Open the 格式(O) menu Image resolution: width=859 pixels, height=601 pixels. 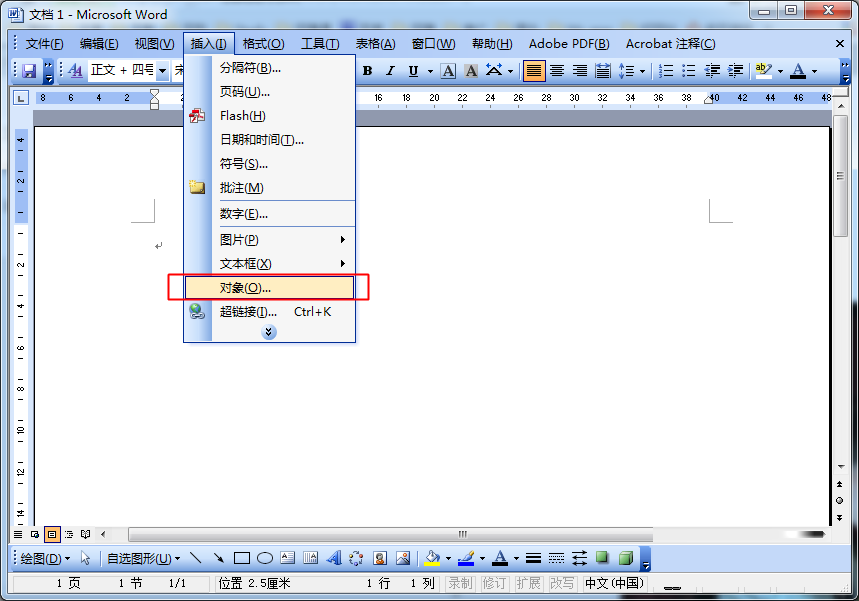pos(264,44)
